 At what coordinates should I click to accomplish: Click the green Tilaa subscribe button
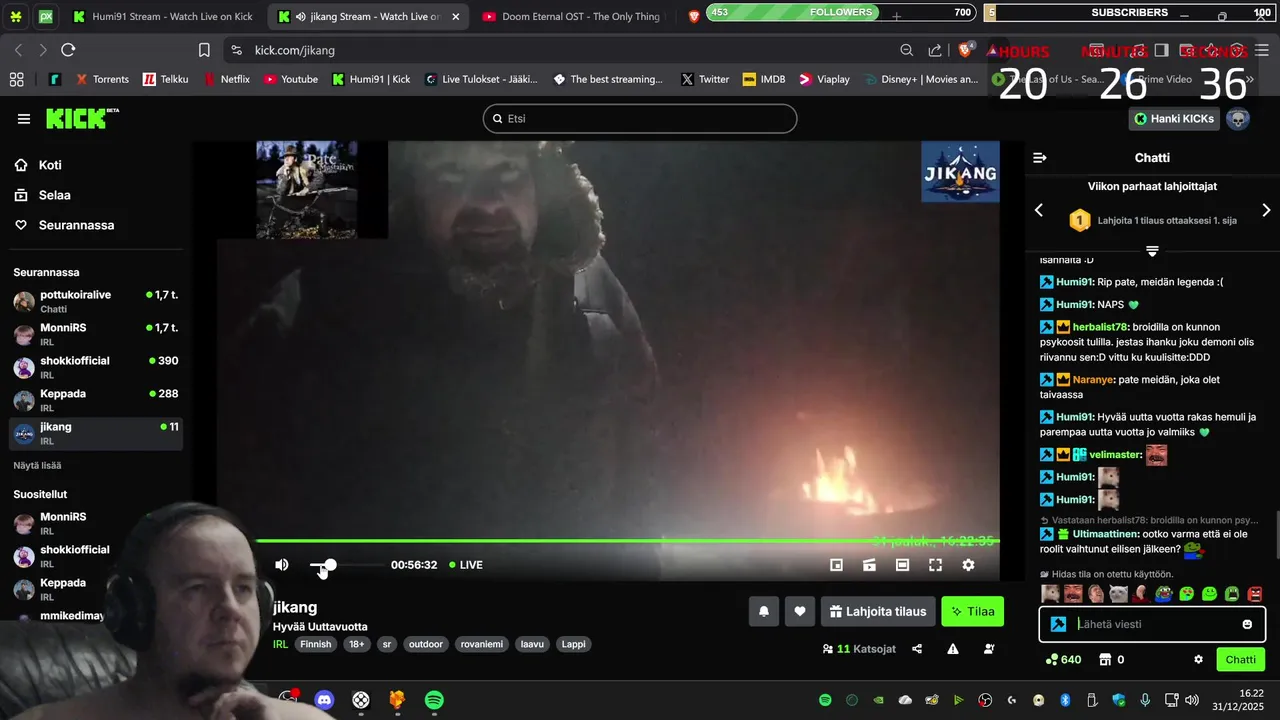pos(972,611)
